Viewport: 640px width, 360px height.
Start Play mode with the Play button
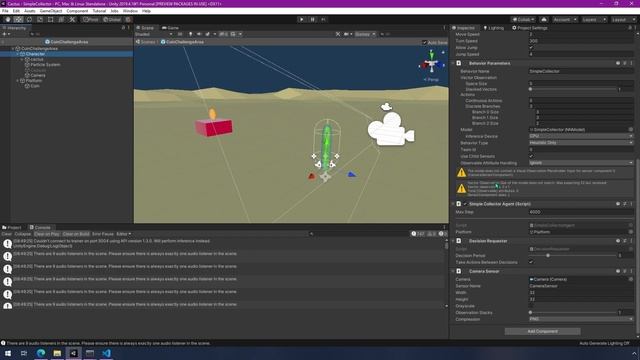point(302,19)
